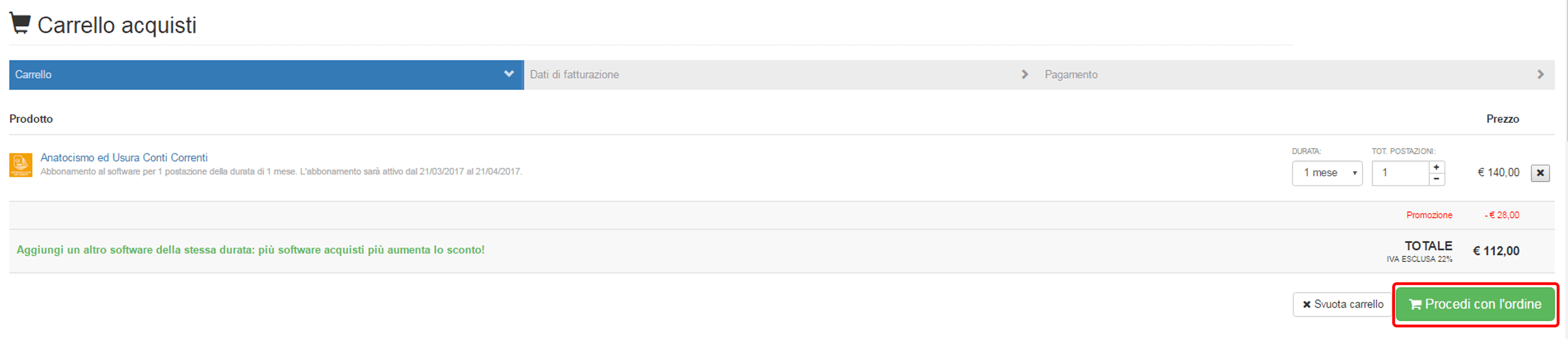Go to the Pagamento step
This screenshot has width=1568, height=339.
[x=1297, y=75]
